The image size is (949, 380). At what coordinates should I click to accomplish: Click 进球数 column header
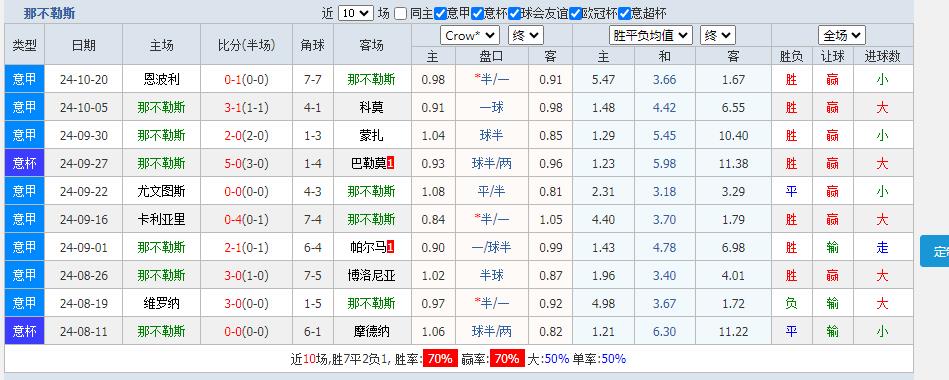coord(882,56)
